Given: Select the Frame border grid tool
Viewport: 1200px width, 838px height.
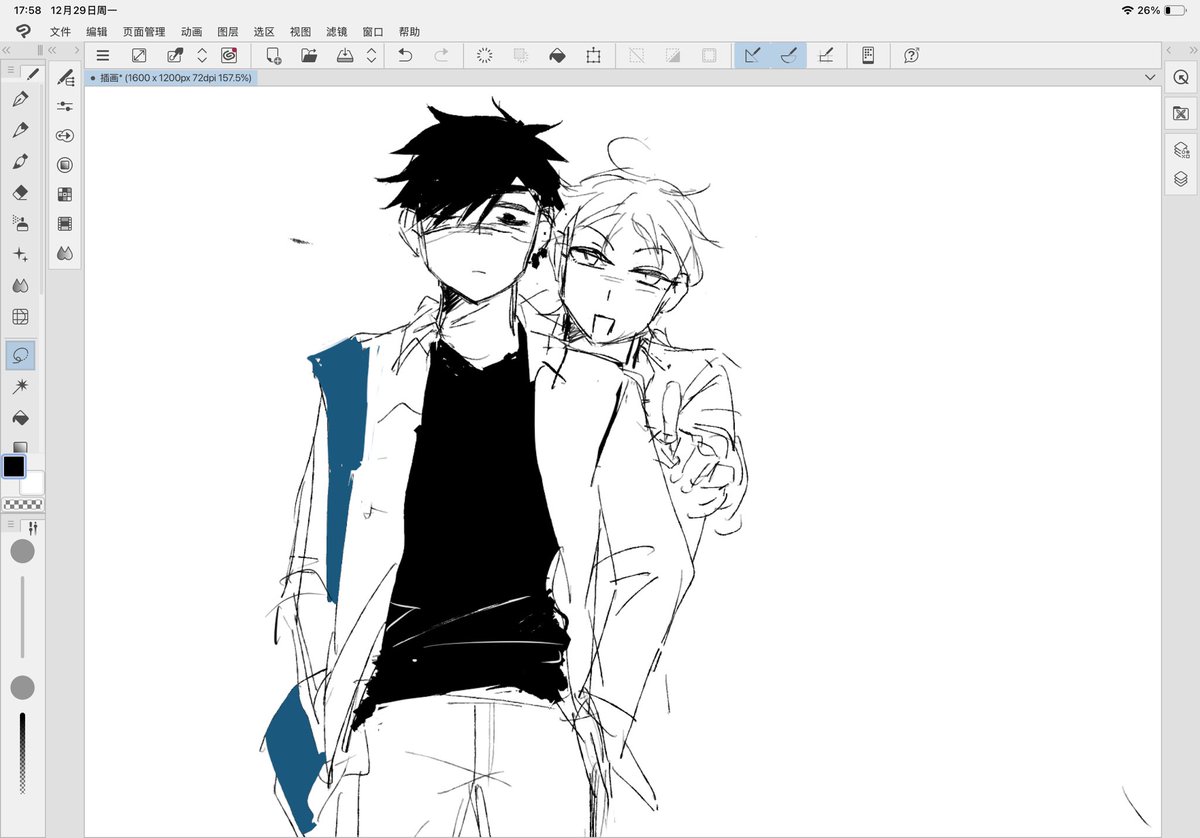Looking at the screenshot, I should (21, 316).
